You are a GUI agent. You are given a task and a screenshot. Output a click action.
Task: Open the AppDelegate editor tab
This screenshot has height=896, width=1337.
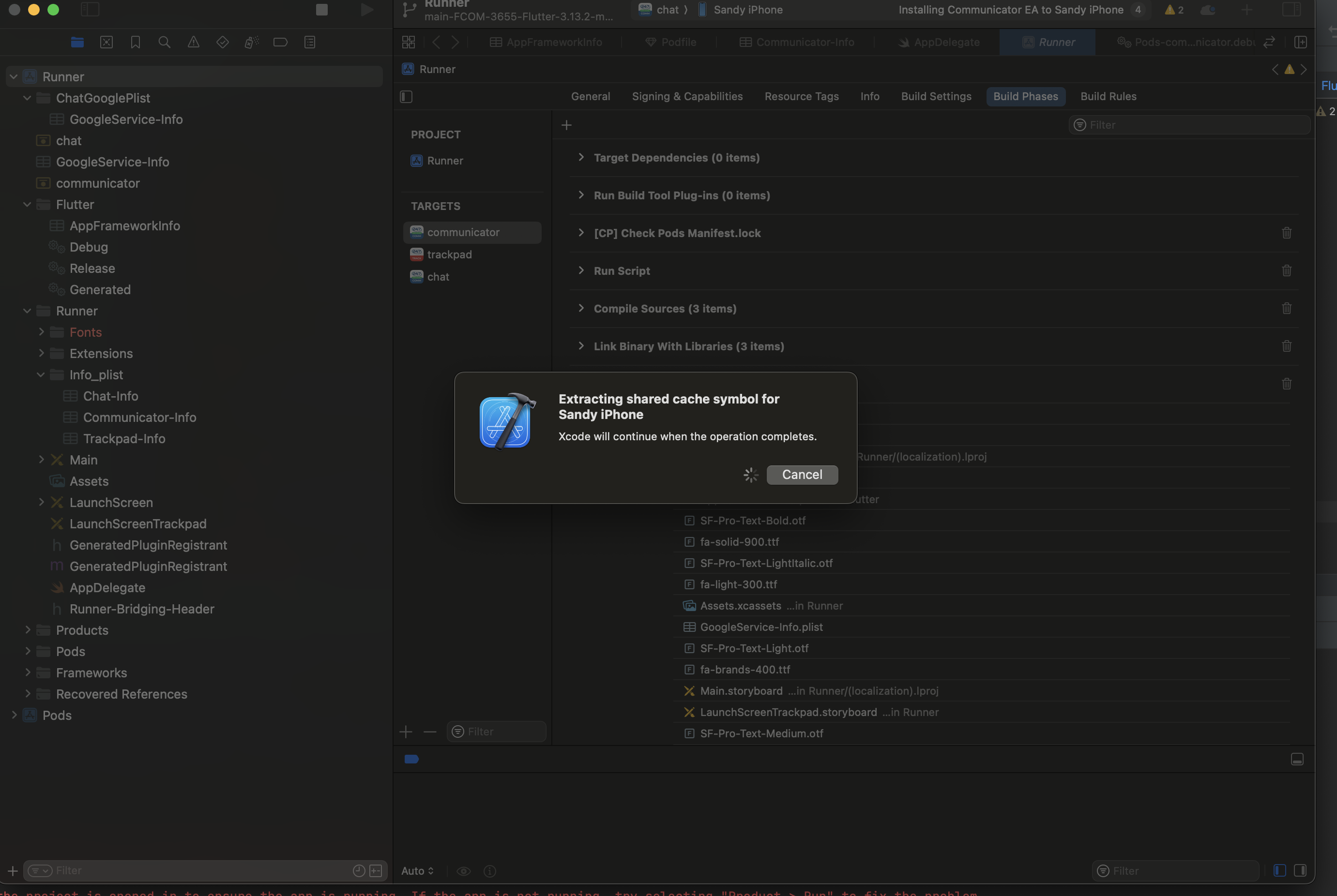(x=939, y=42)
